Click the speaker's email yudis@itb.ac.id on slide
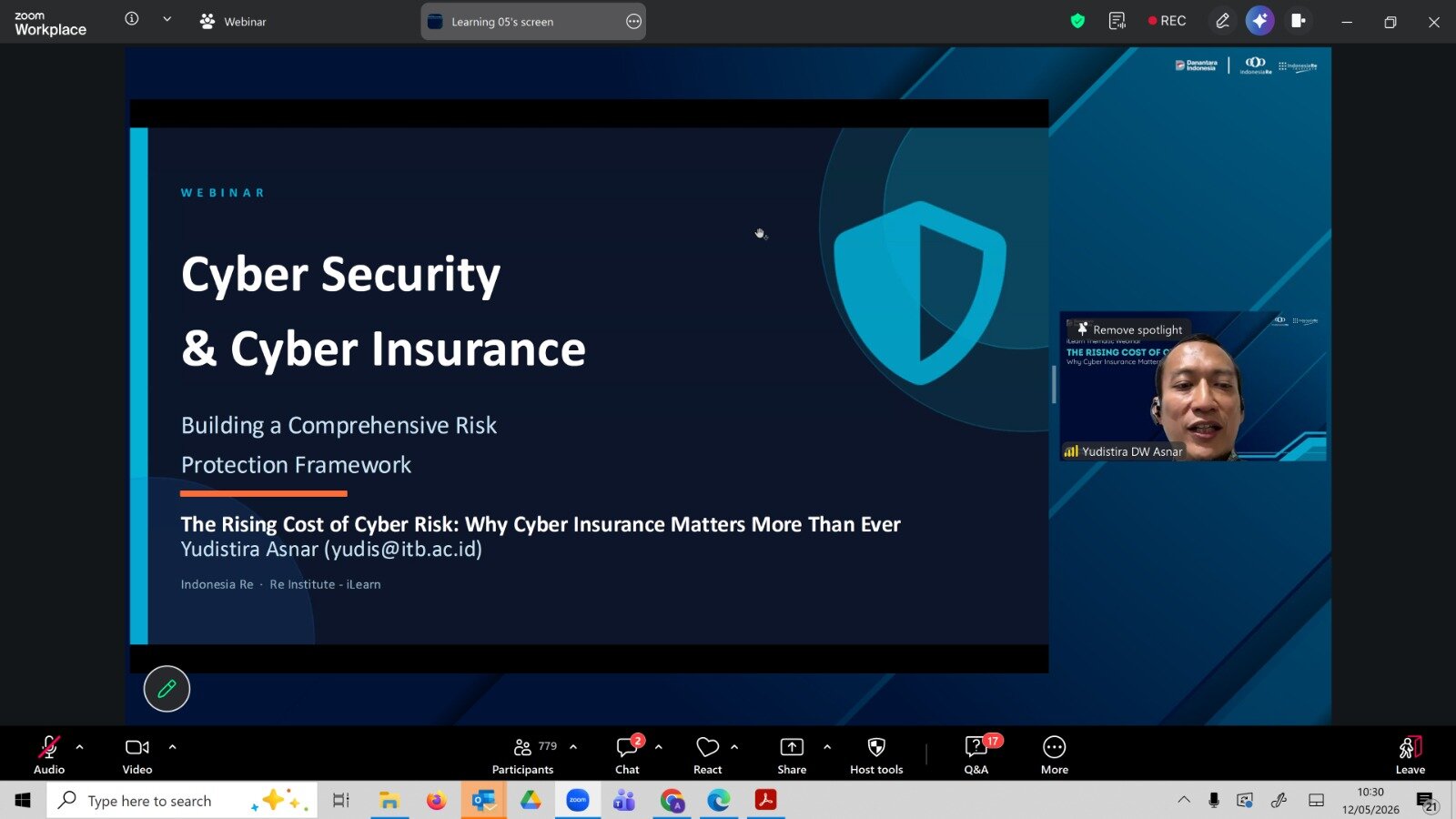 [403, 549]
